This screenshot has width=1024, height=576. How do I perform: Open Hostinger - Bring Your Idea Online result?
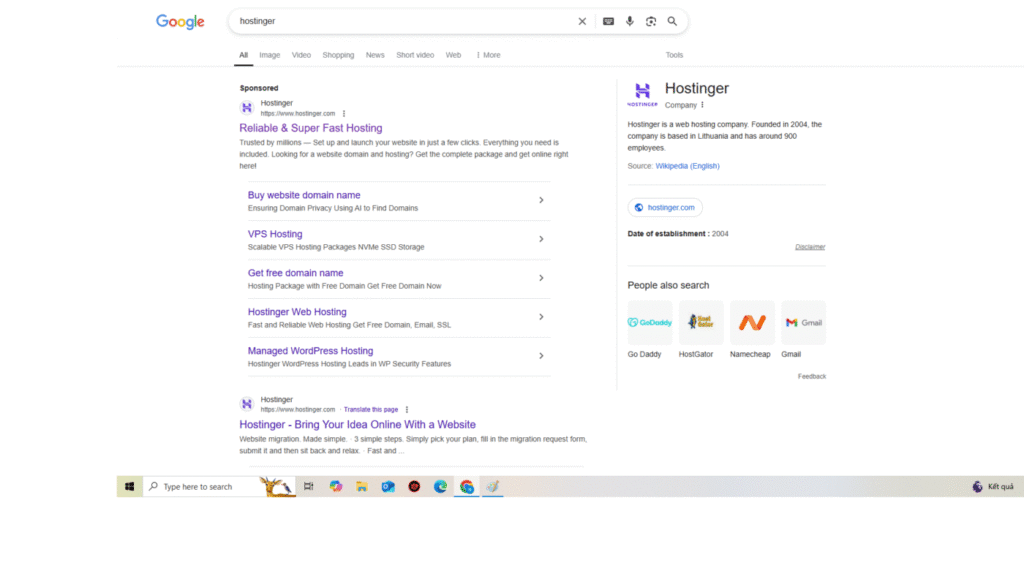357,424
